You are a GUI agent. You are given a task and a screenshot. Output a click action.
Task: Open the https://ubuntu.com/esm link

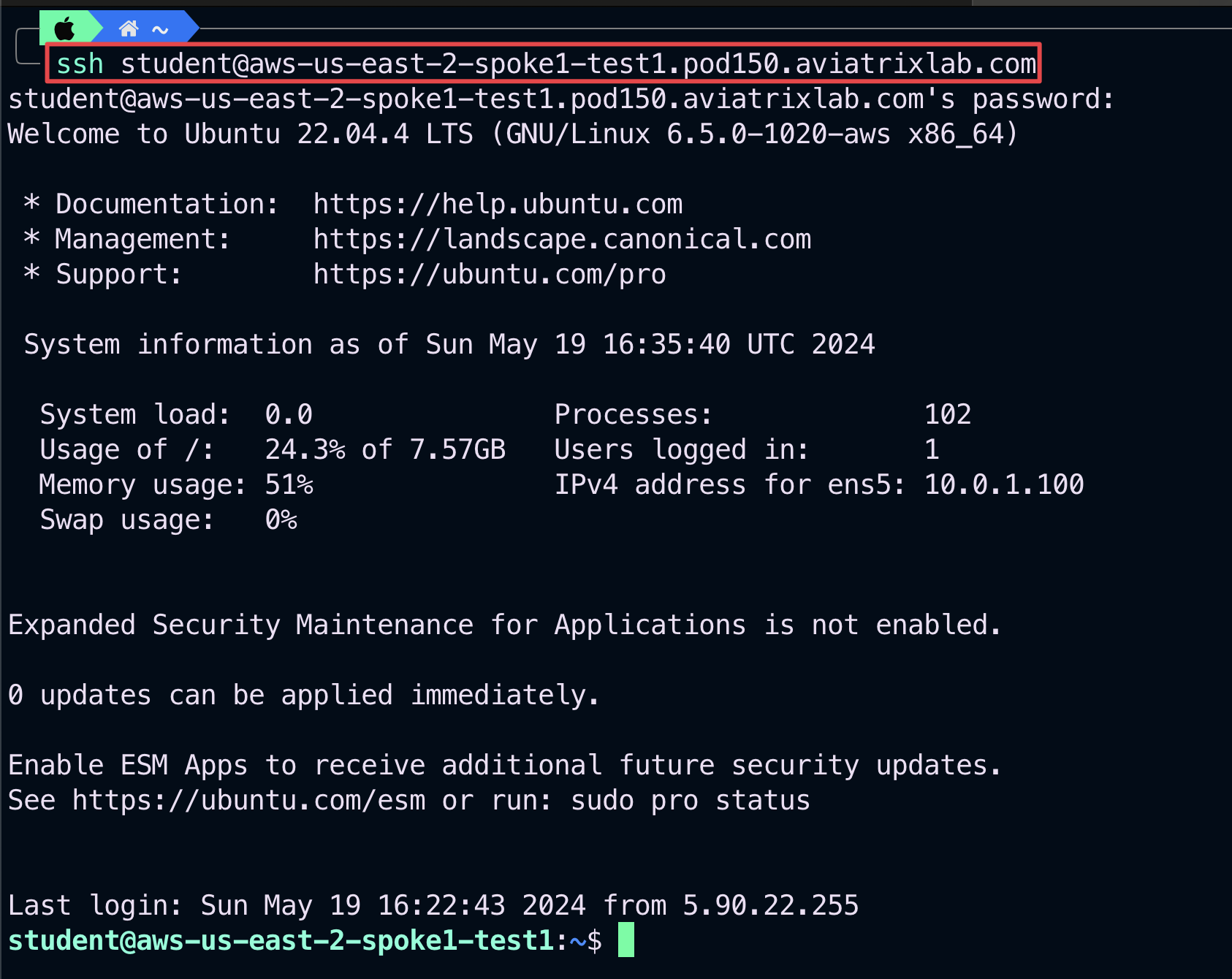tap(248, 800)
